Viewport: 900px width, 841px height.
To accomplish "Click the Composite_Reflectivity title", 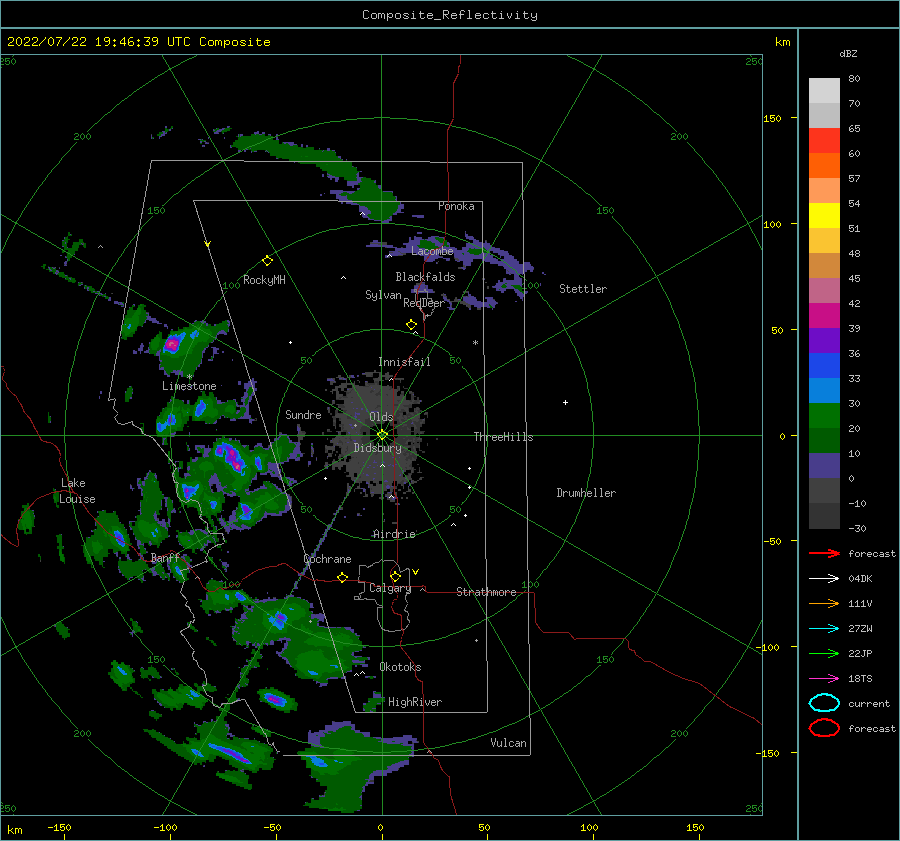I will [450, 15].
